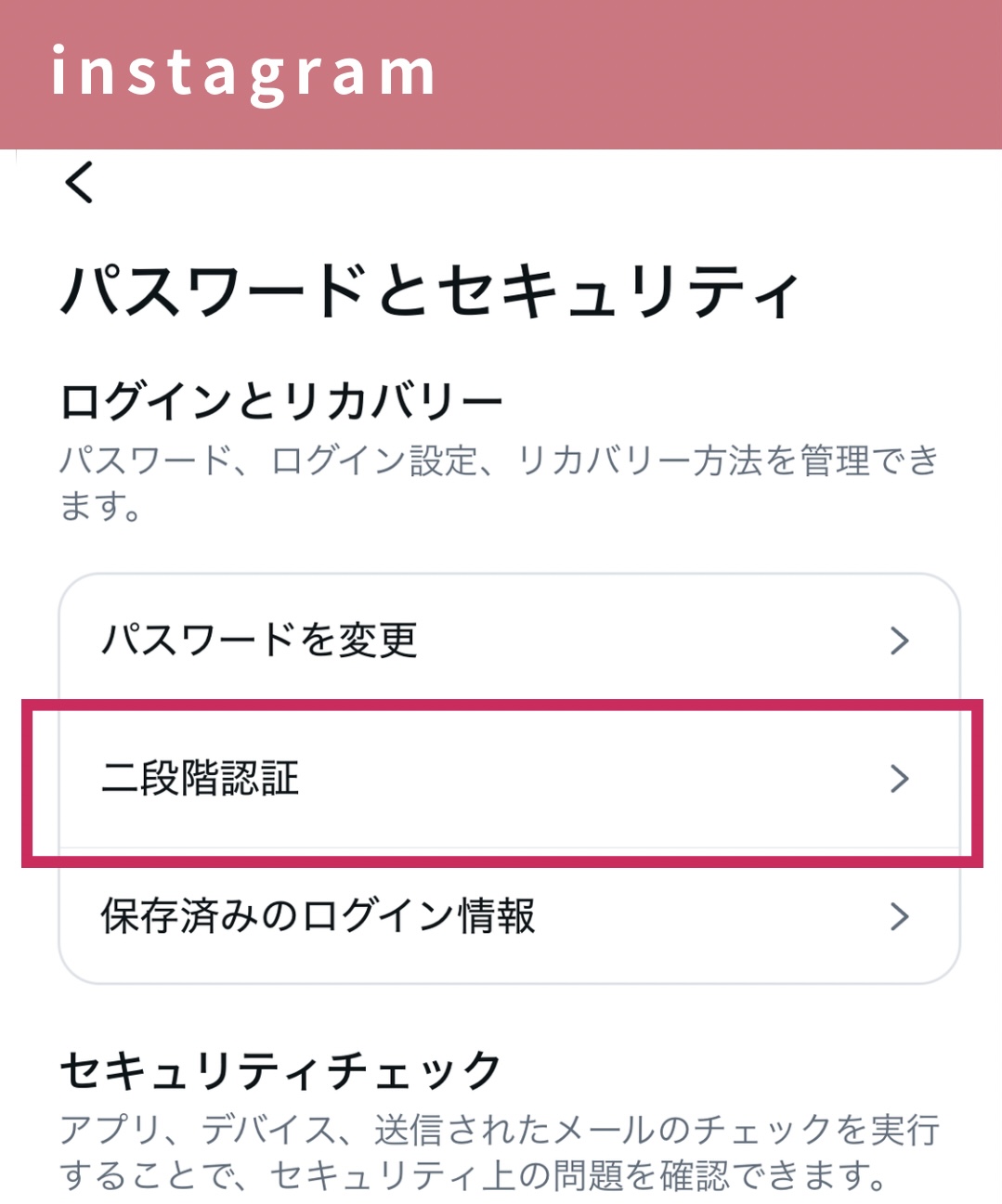
Task: Open the 二段階認証 setting
Action: [x=201, y=778]
